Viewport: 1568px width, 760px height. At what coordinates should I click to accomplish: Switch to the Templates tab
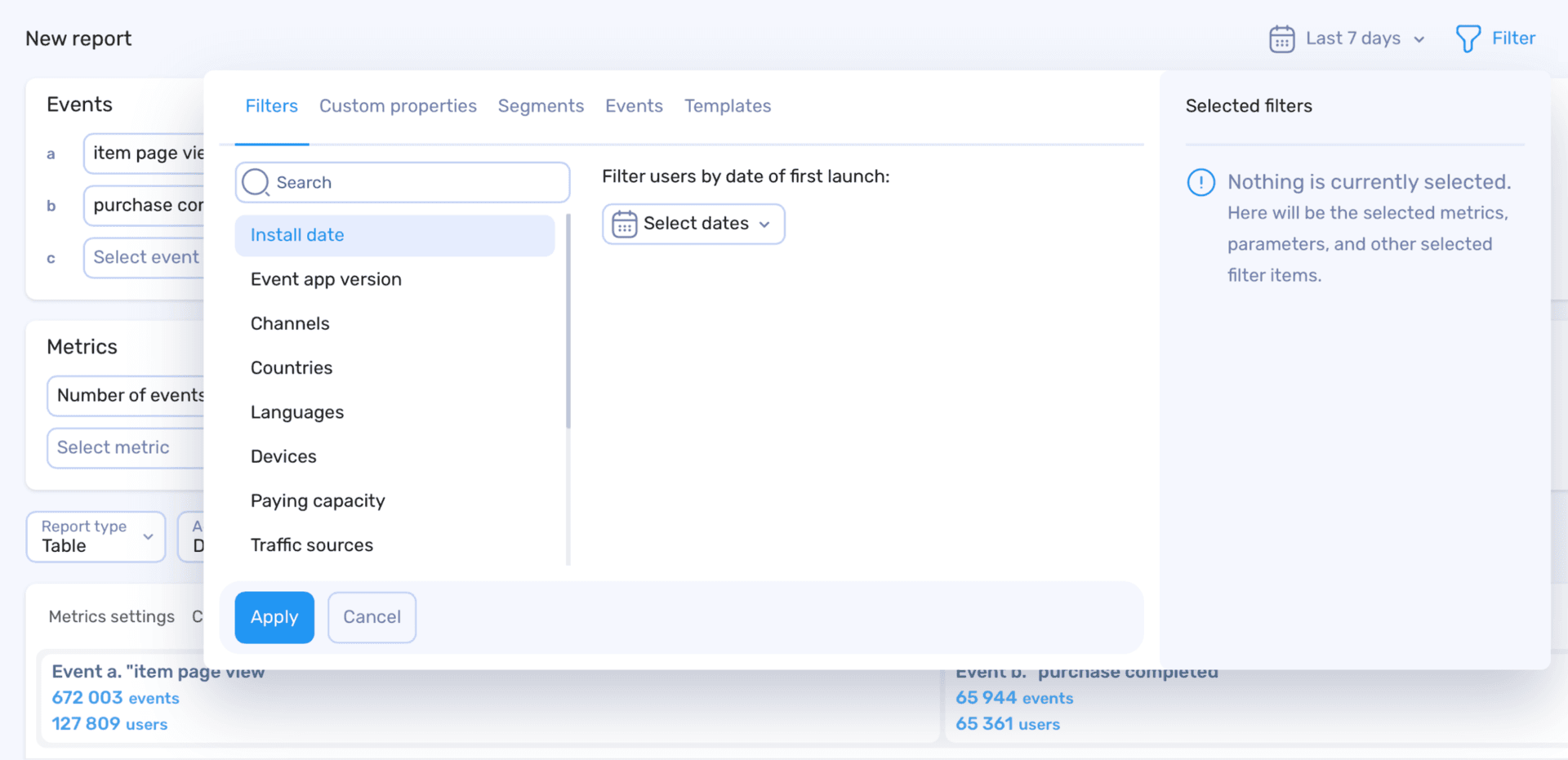point(728,105)
